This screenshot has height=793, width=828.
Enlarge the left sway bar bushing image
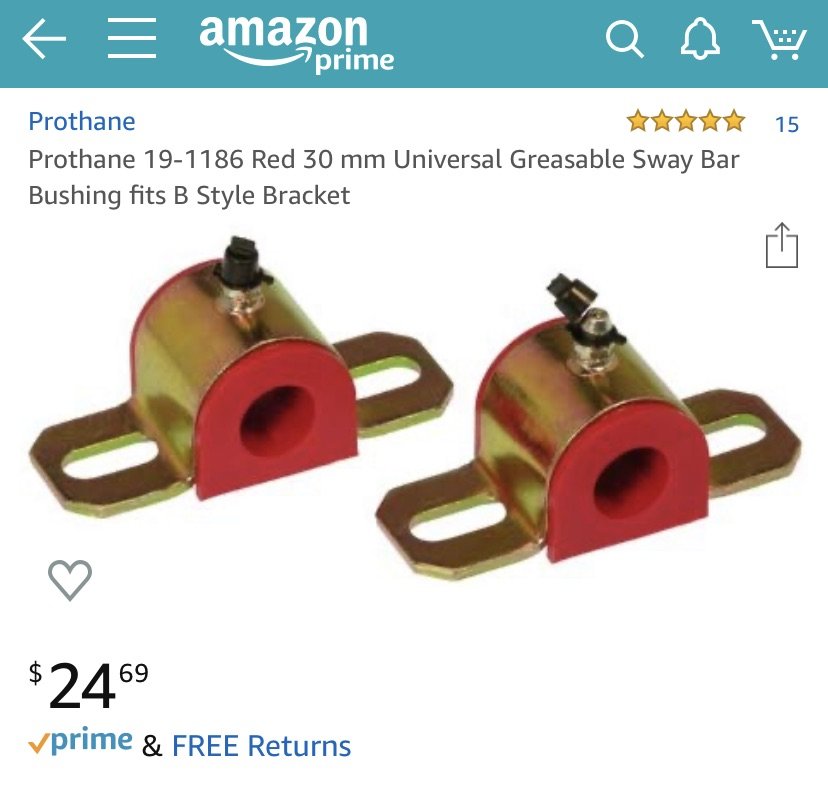(241, 376)
